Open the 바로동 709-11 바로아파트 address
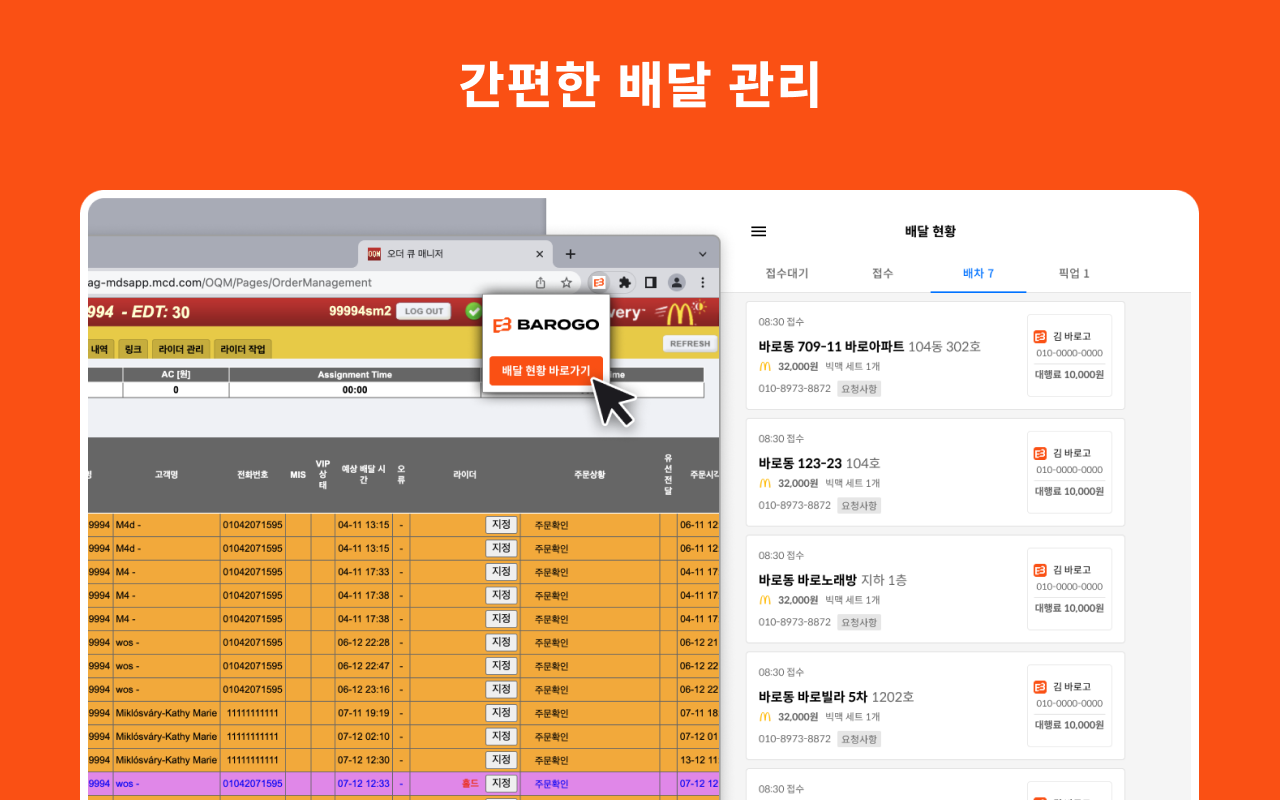Viewport: 1280px width, 800px height. click(870, 346)
